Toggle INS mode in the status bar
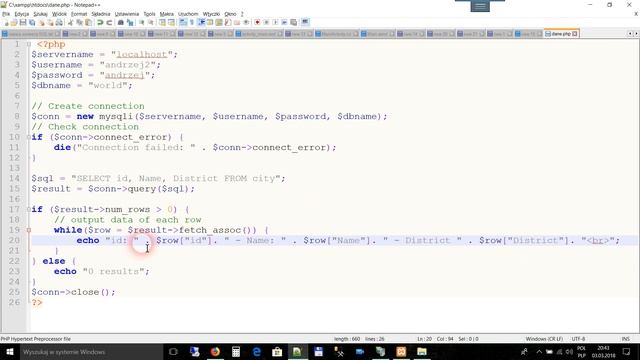Viewport: 640px width, 360px height. (x=625, y=339)
